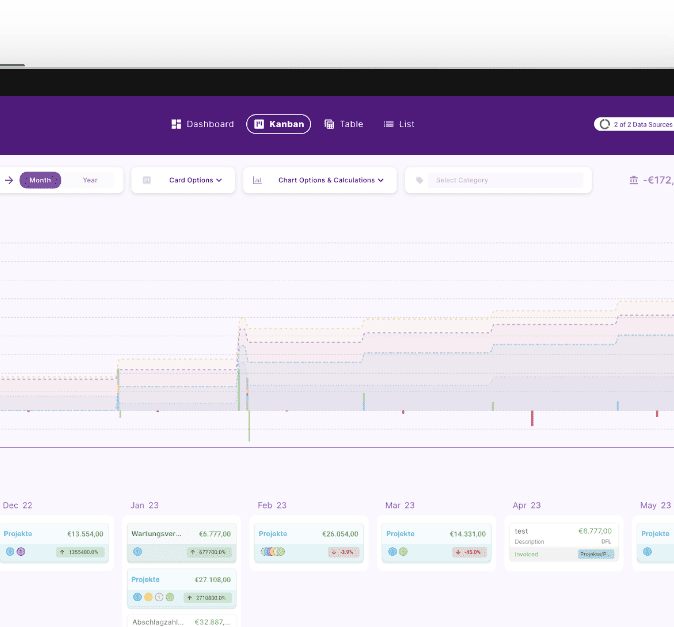Click the category tag icon
674x627 pixels.
[x=420, y=180]
